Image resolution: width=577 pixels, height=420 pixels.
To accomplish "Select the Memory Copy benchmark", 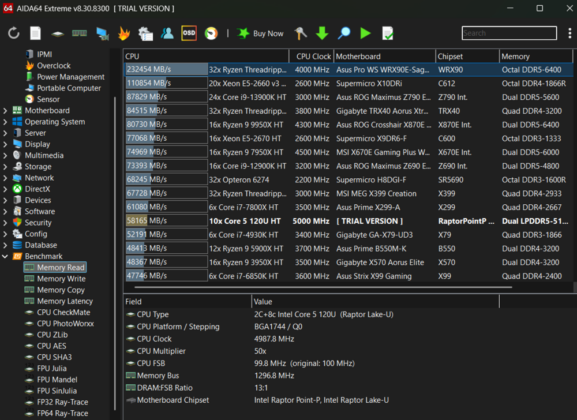I will point(54,290).
